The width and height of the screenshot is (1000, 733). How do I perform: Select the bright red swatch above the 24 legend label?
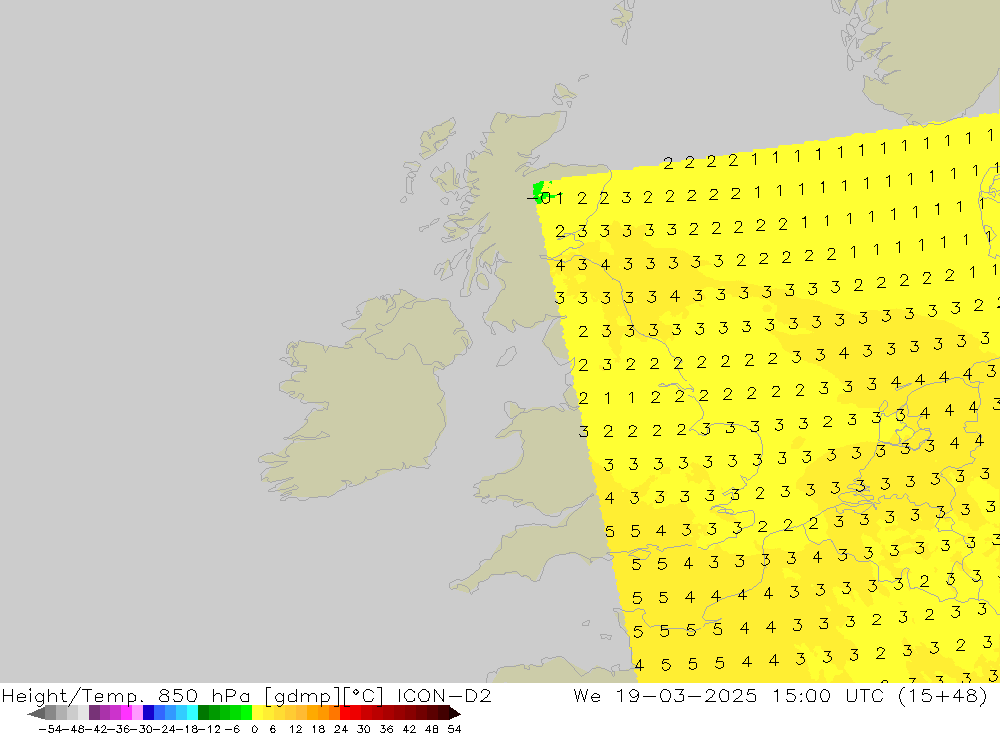(x=345, y=713)
